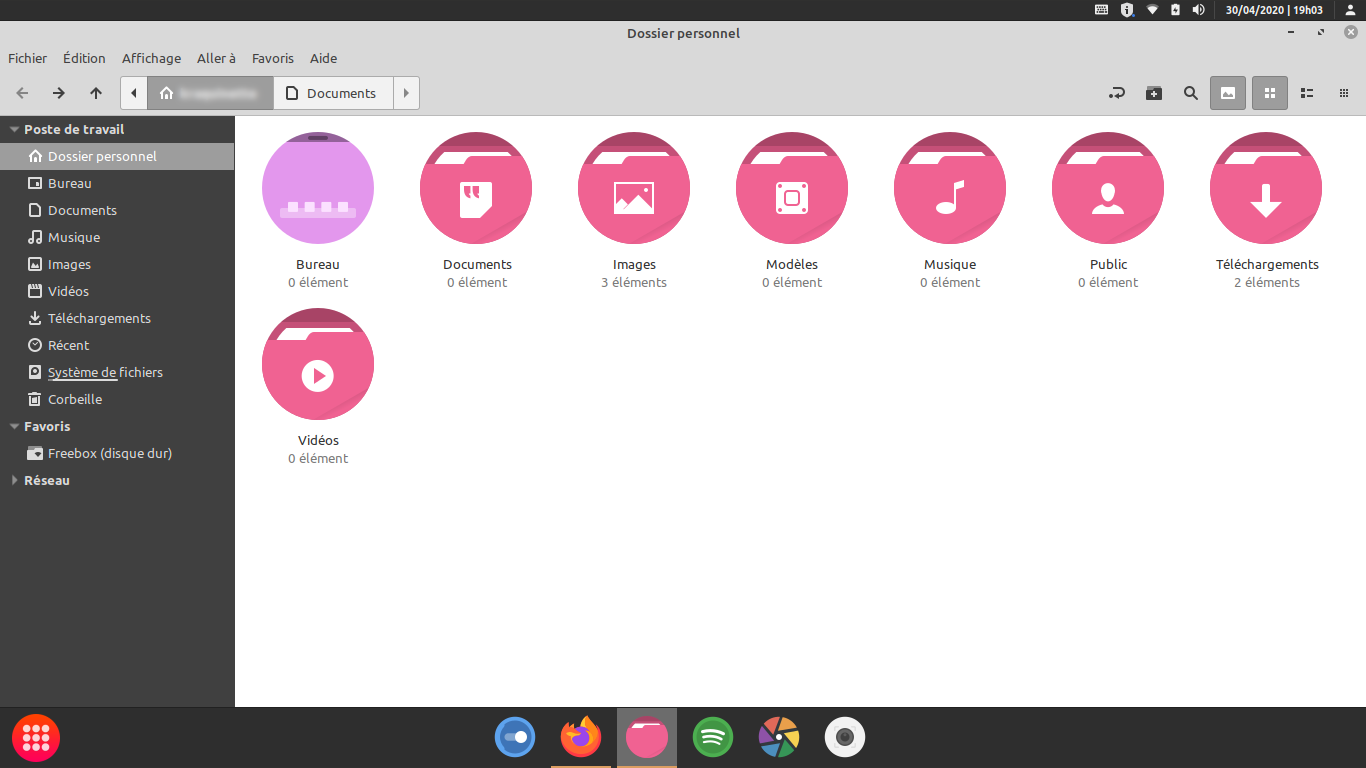The height and width of the screenshot is (768, 1366).
Task: Open the webcam app in the dock
Action: tap(845, 738)
